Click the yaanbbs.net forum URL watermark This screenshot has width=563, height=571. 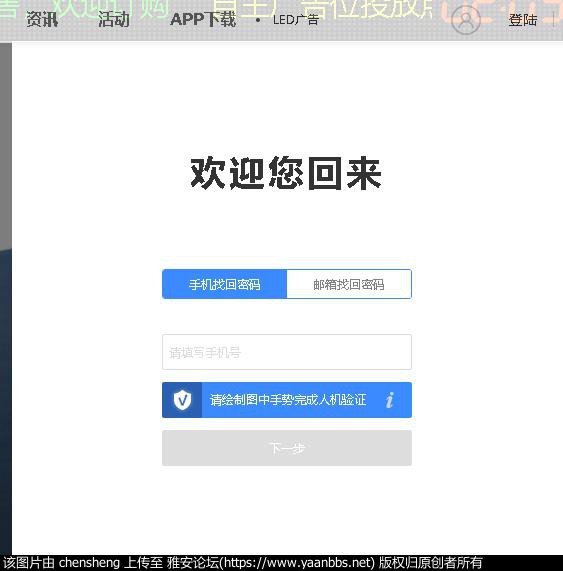pos(298,563)
